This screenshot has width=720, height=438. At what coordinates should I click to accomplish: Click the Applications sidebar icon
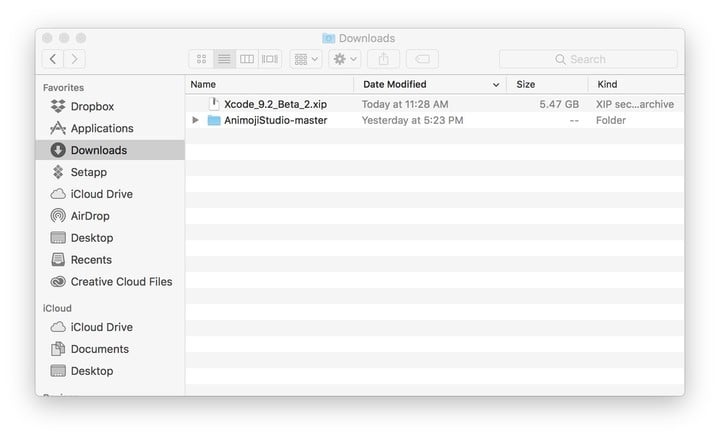(58, 128)
